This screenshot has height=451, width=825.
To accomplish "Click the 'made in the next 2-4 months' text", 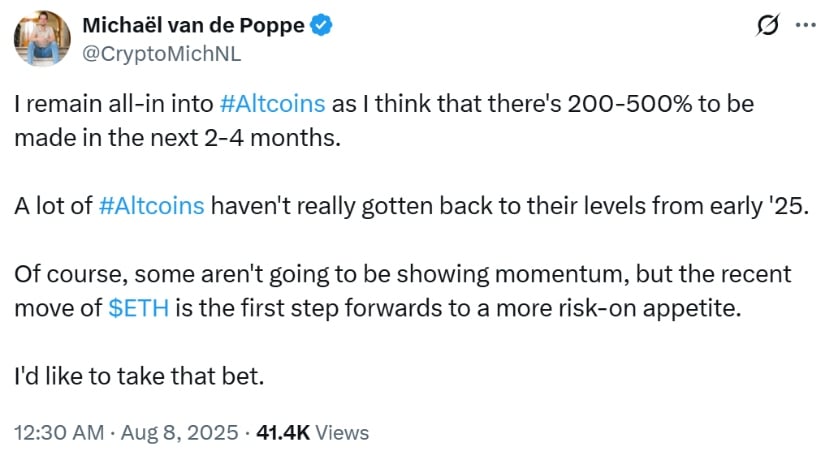I will [177, 138].
